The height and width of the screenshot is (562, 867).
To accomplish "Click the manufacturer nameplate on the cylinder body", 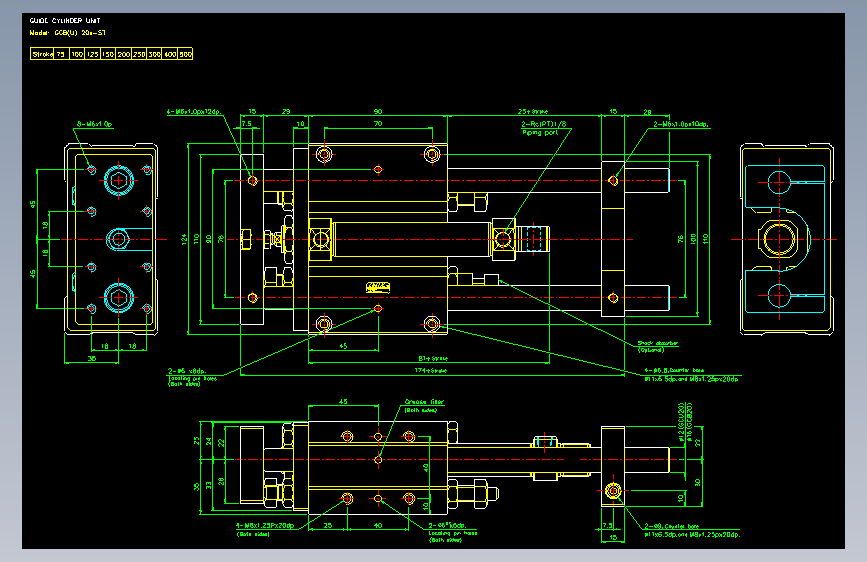I will point(378,287).
